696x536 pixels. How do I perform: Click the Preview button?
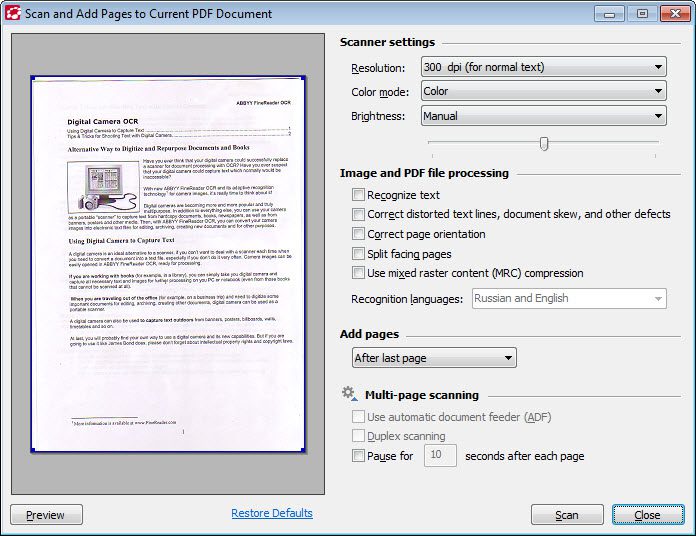(x=46, y=515)
